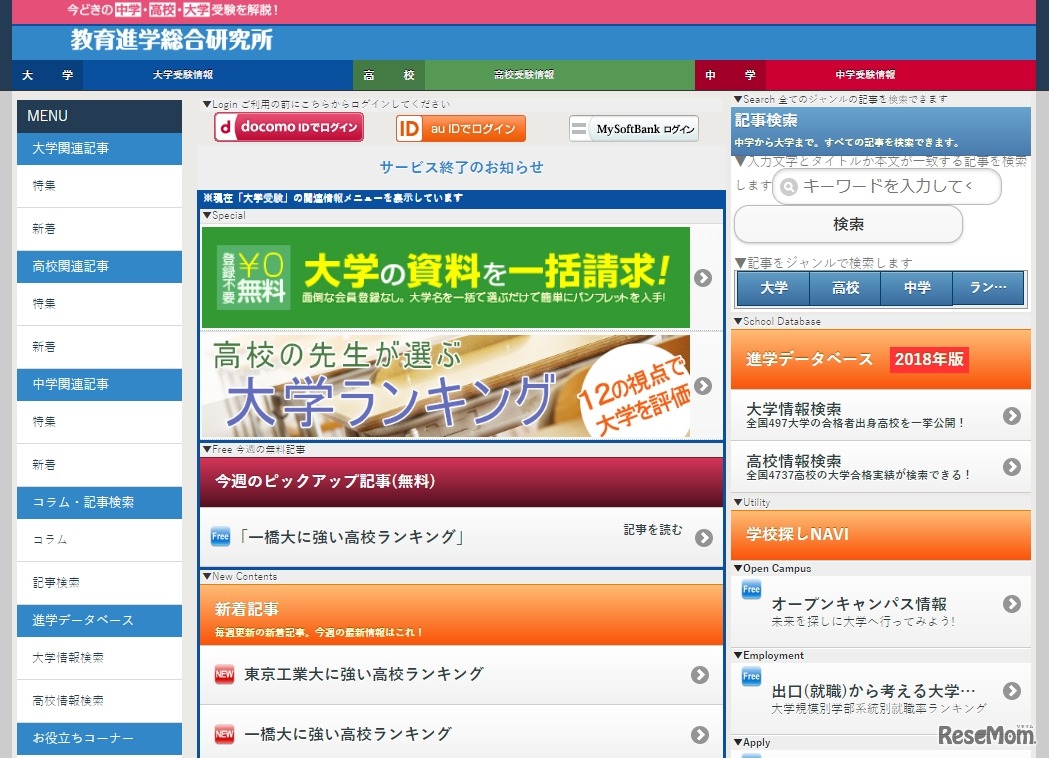
Task: Click the 大学資料一括請求 green banner
Action: pyautogui.click(x=446, y=278)
